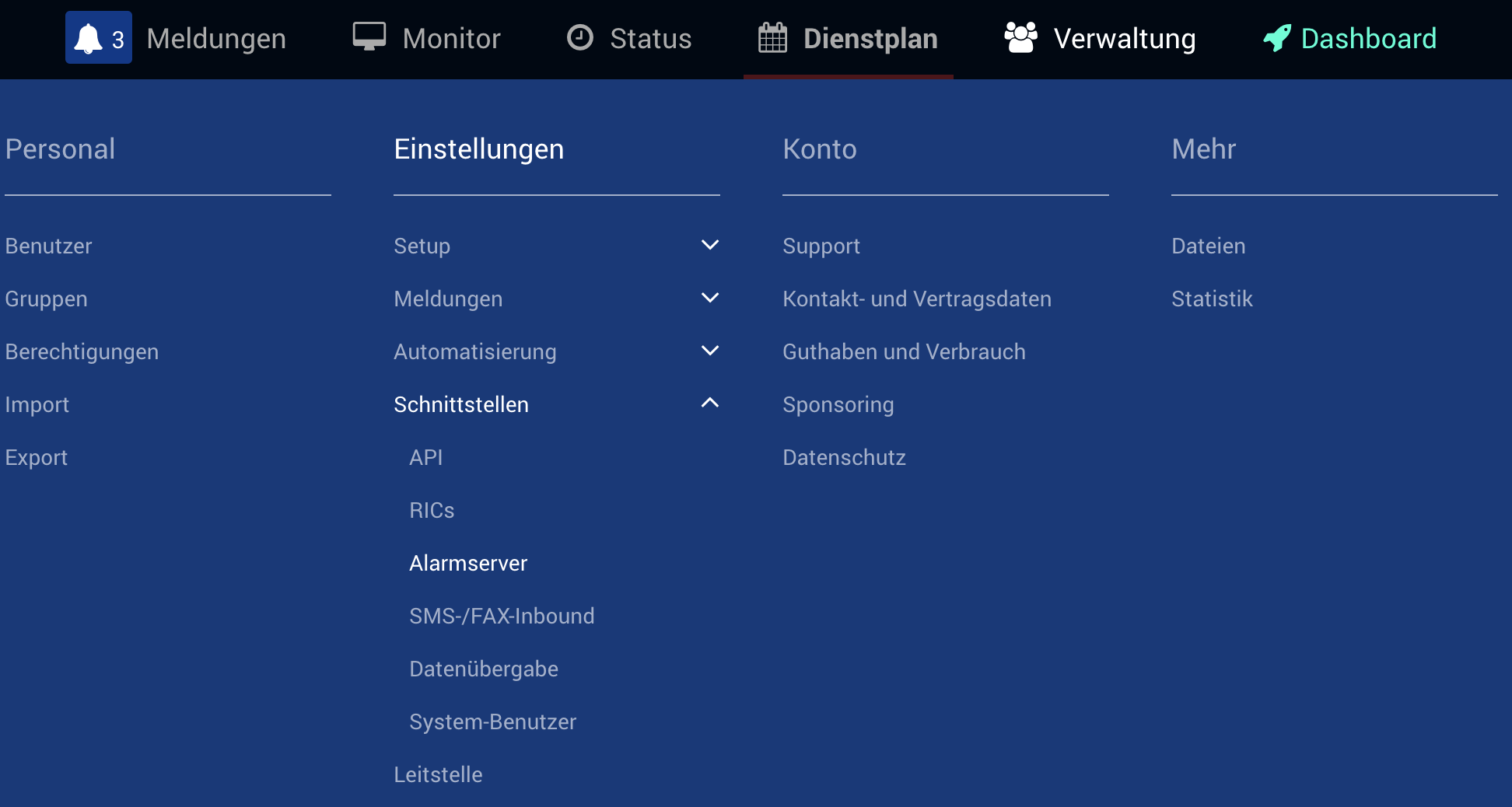Open the Dienstplan tab
Screen dimensions: 1512x807
pos(870,39)
